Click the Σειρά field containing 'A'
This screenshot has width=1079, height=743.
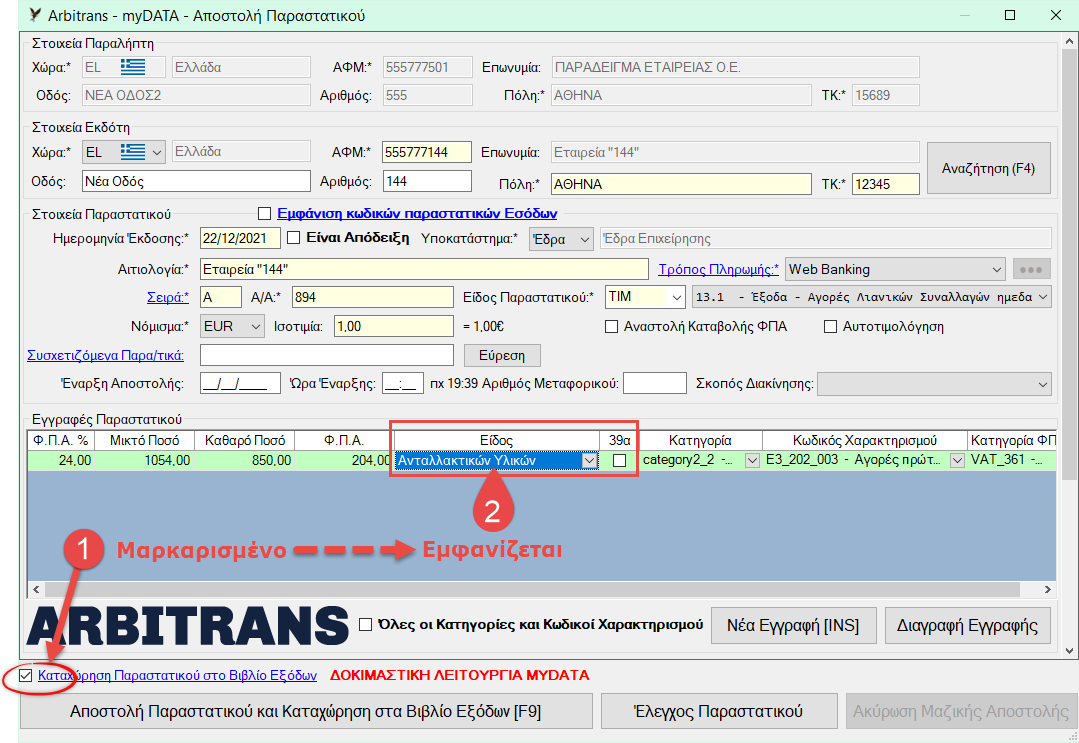pos(221,297)
